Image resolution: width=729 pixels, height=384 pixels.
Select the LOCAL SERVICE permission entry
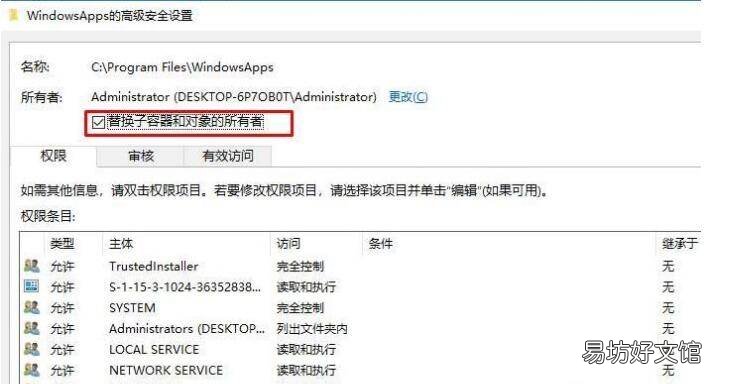[x=360, y=350]
